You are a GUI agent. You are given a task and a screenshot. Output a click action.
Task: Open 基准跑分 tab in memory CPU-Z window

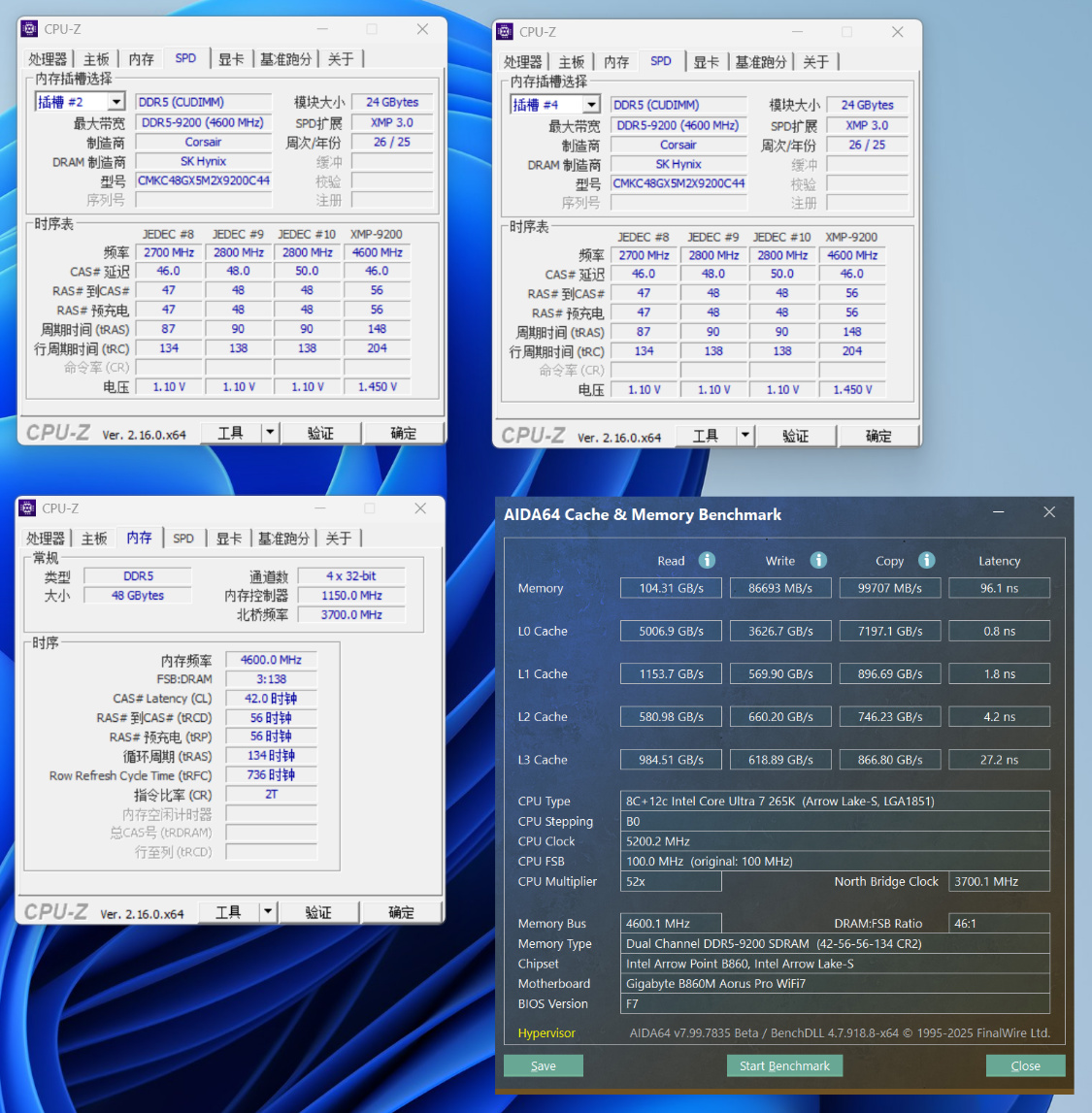[283, 538]
